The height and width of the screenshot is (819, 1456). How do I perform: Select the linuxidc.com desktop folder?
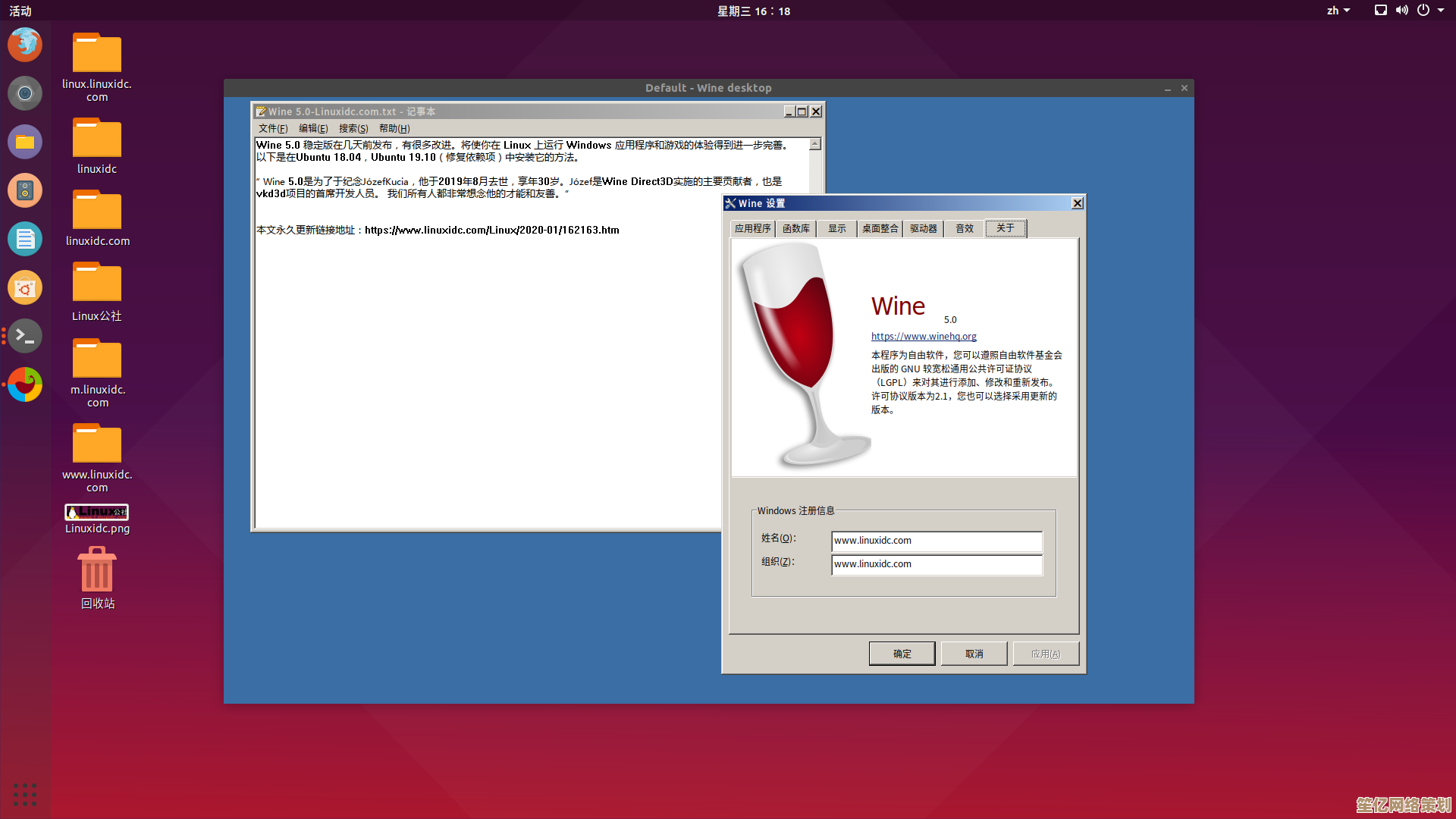(x=97, y=218)
